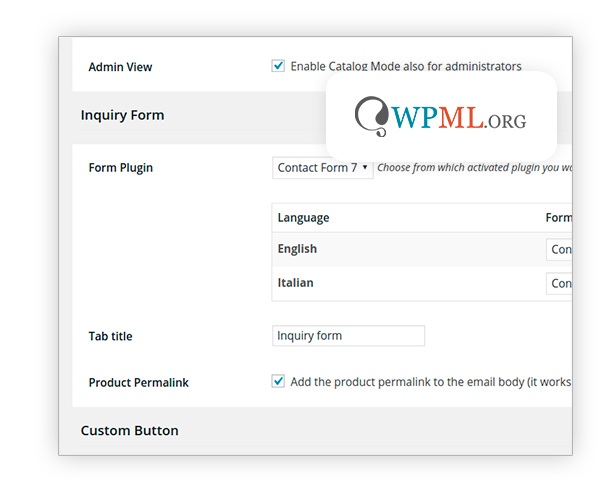Toggle the Product Permalink checkbox
The image size is (600, 492).
(x=278, y=381)
